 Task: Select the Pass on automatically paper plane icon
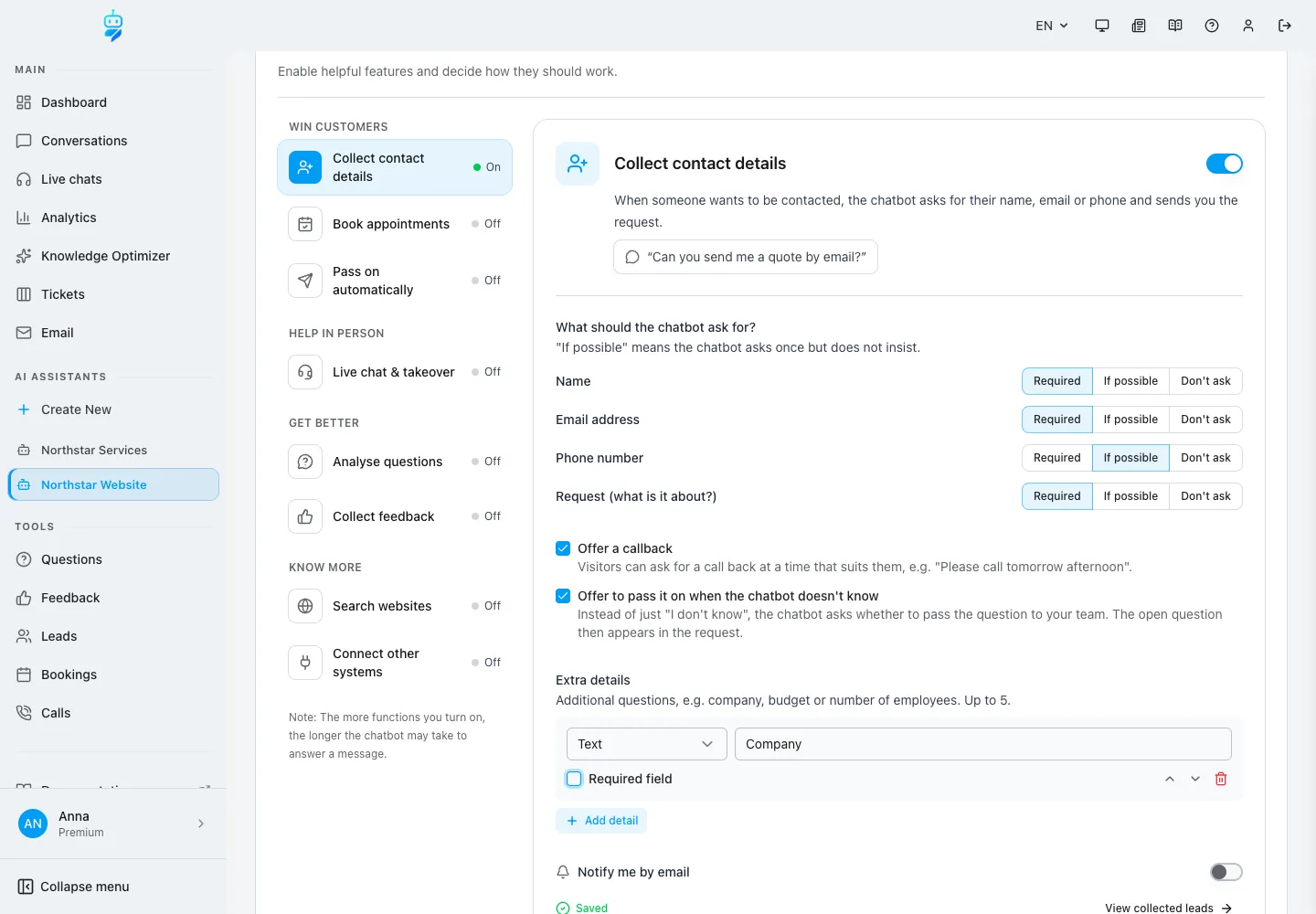(x=305, y=281)
